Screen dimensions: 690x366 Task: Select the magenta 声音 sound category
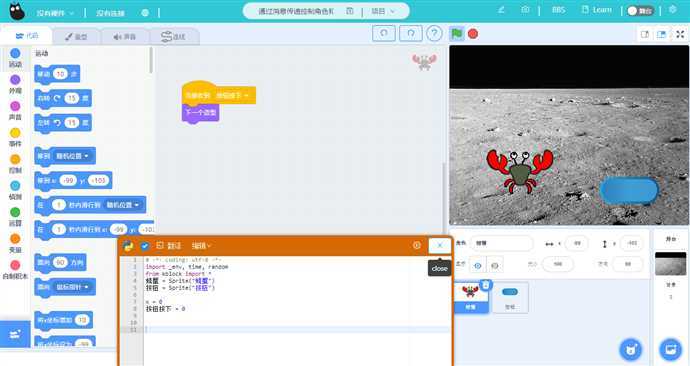[15, 111]
